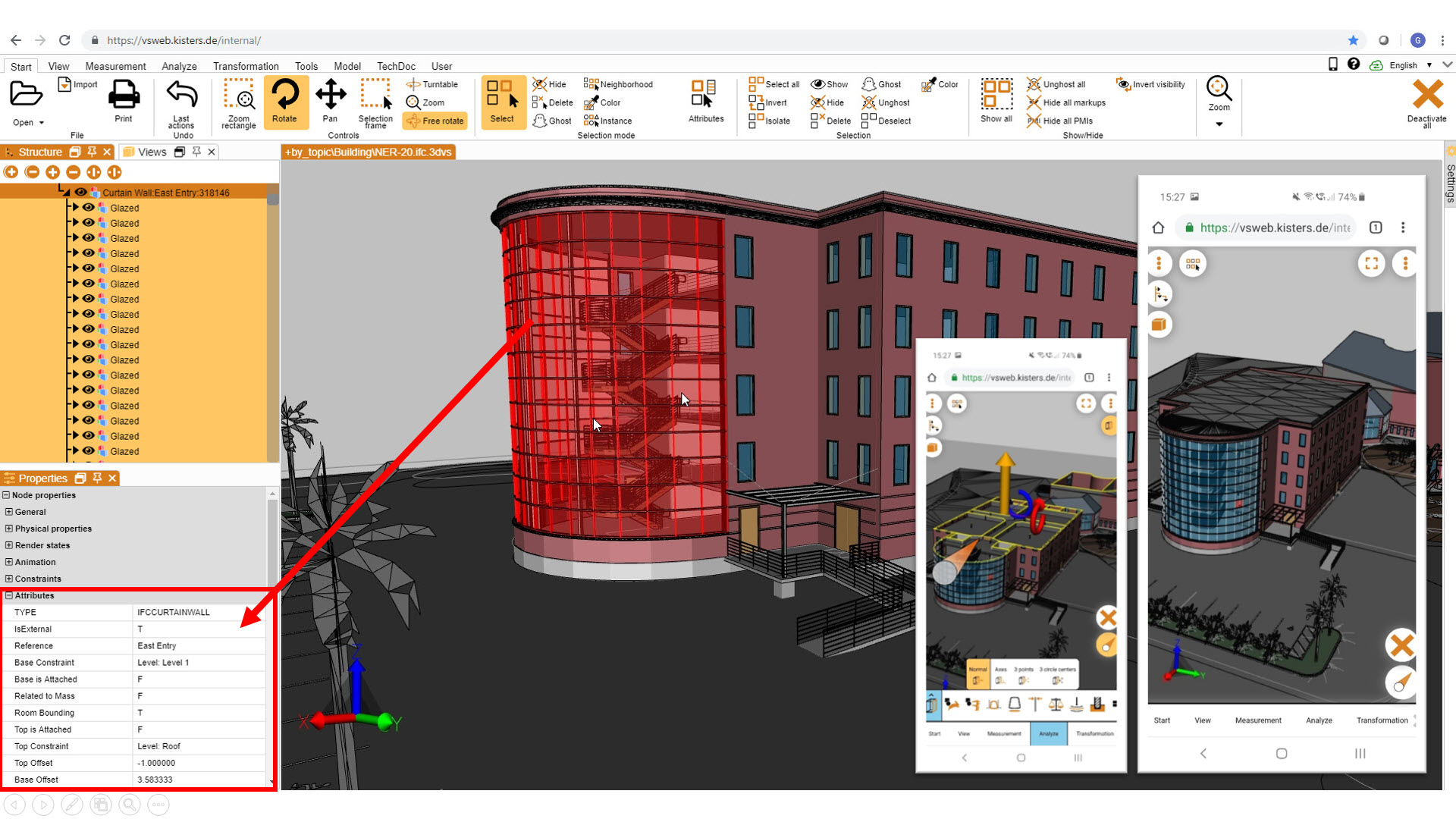Open the Views panel tab
The image size is (1456, 819).
tap(152, 152)
